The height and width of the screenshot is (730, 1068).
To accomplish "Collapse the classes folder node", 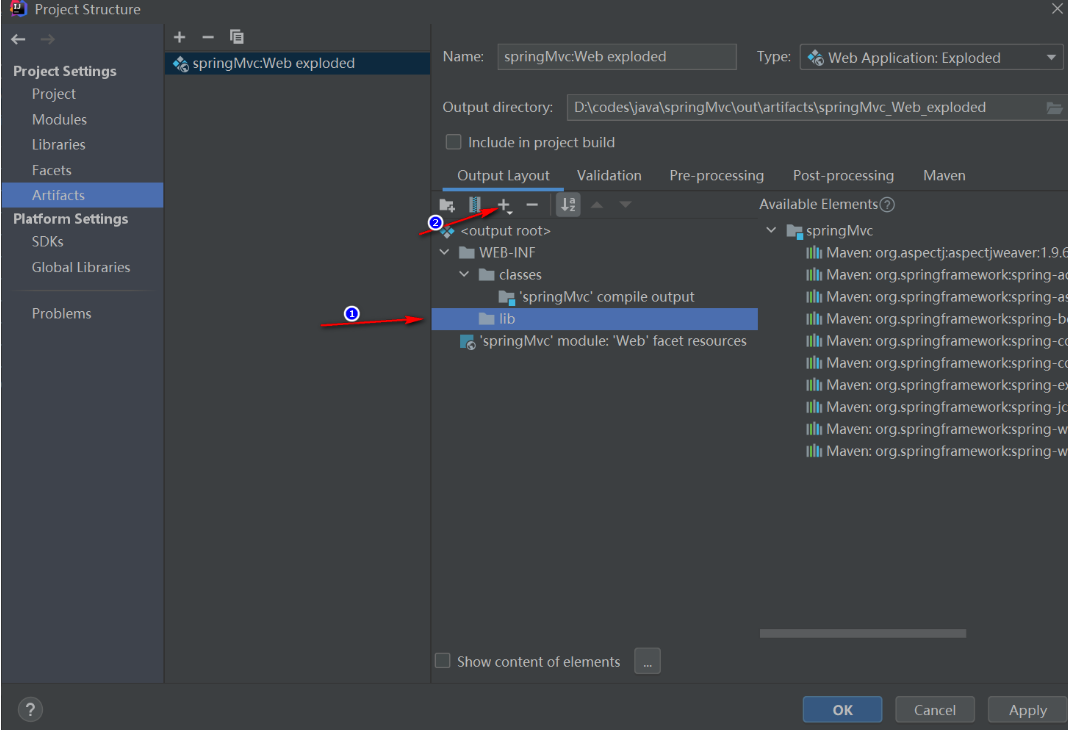I will pos(465,274).
